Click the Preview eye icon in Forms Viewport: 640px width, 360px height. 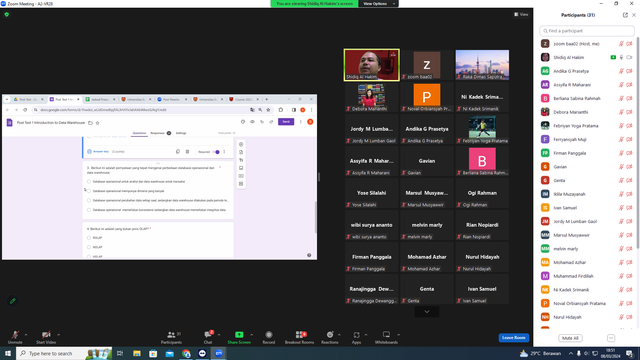[x=252, y=122]
